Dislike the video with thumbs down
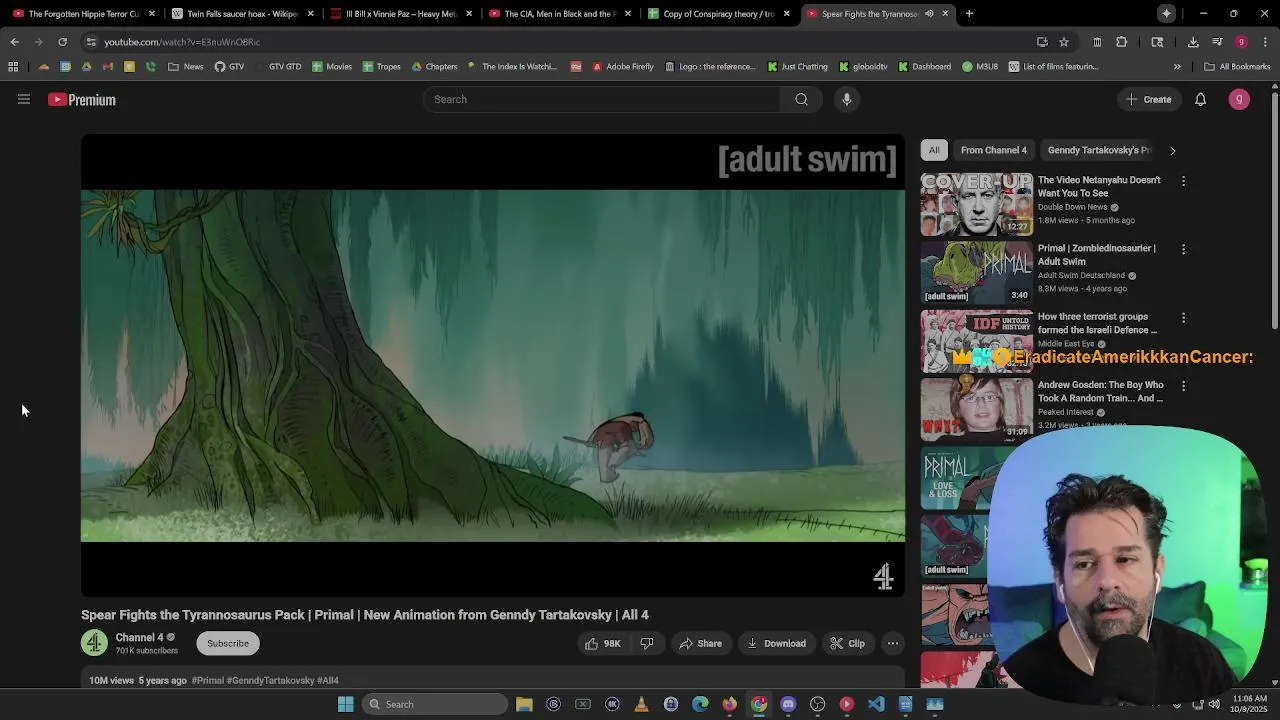Viewport: 1280px width, 720px height. point(646,643)
